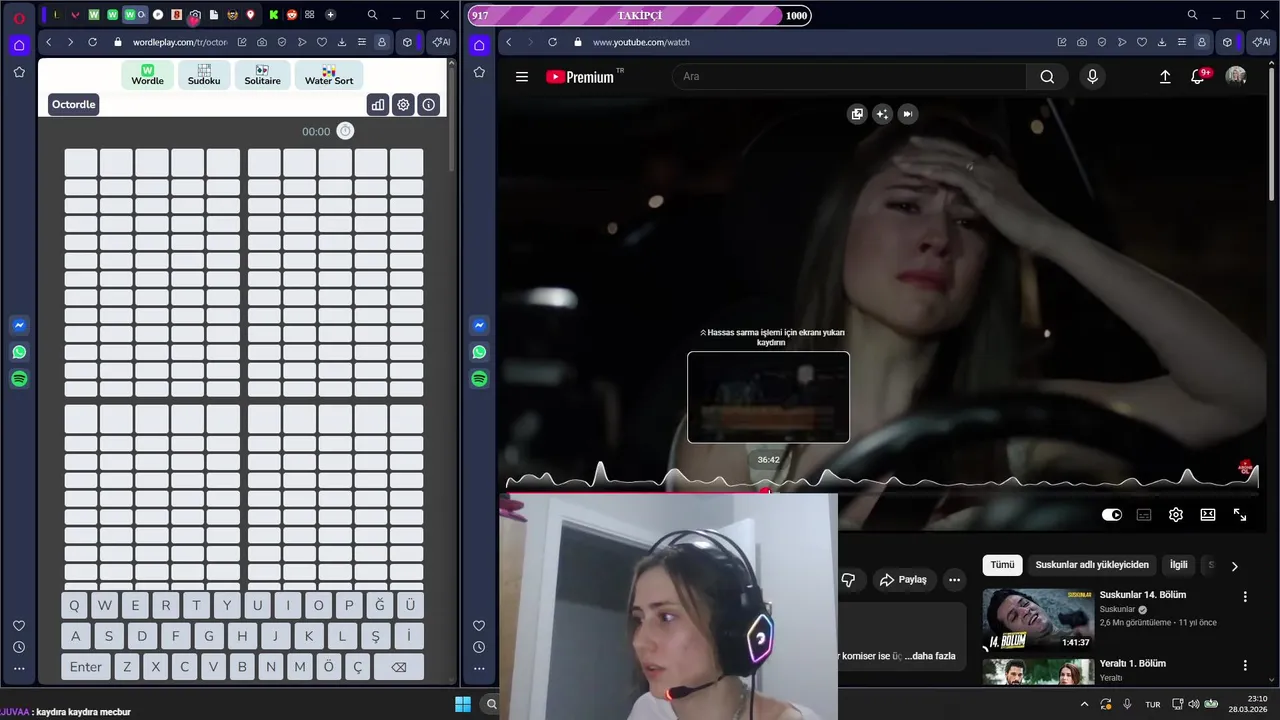Tap the Ğ key on Octordle keyboard
The image size is (1280, 720).
pyautogui.click(x=379, y=605)
